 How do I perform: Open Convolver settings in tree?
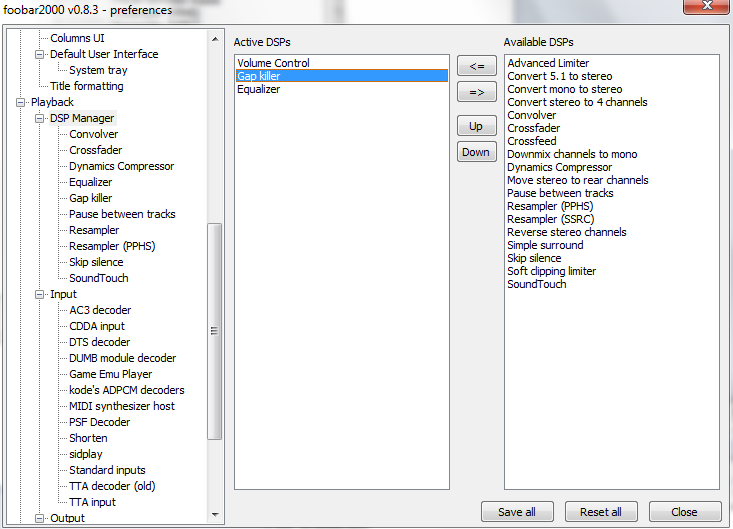(94, 134)
